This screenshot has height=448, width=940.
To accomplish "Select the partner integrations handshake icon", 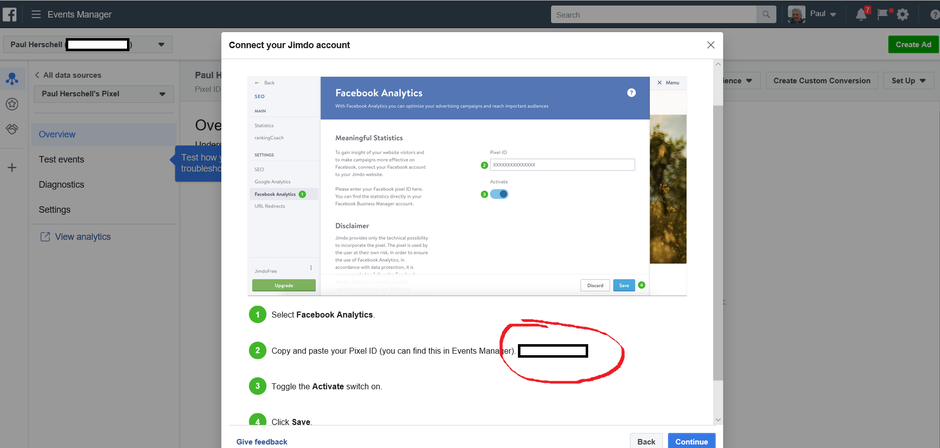I will [x=12, y=129].
